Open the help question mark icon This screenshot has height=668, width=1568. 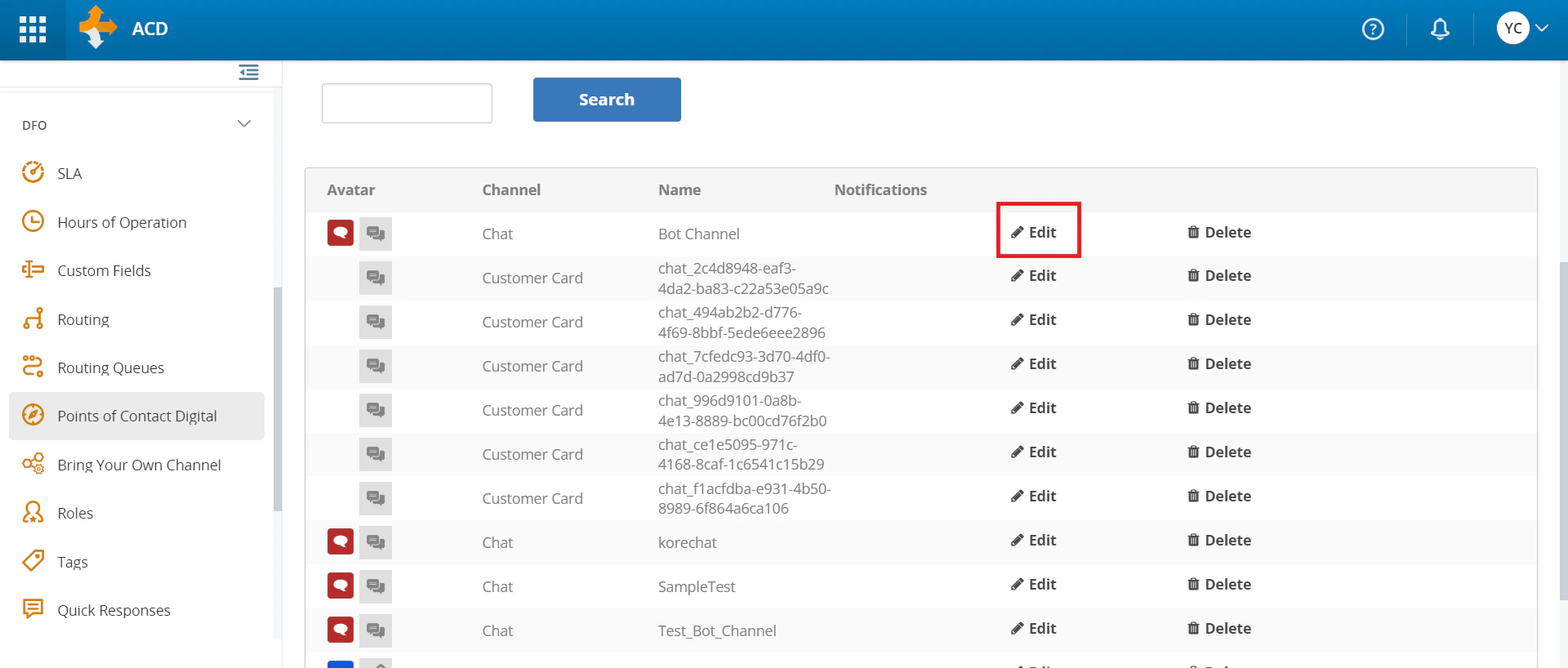[1373, 29]
